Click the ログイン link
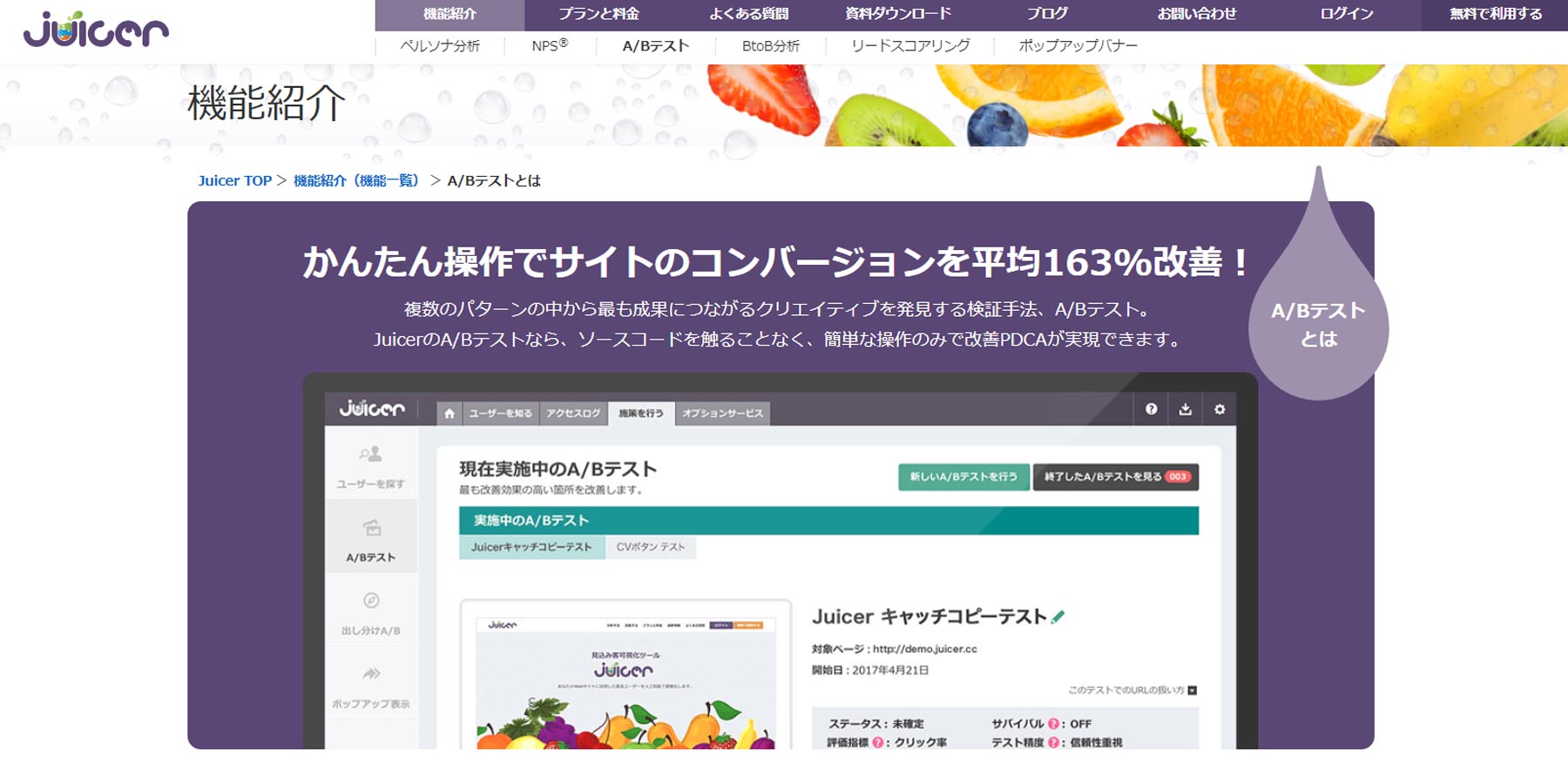1568x762 pixels. point(1347,15)
